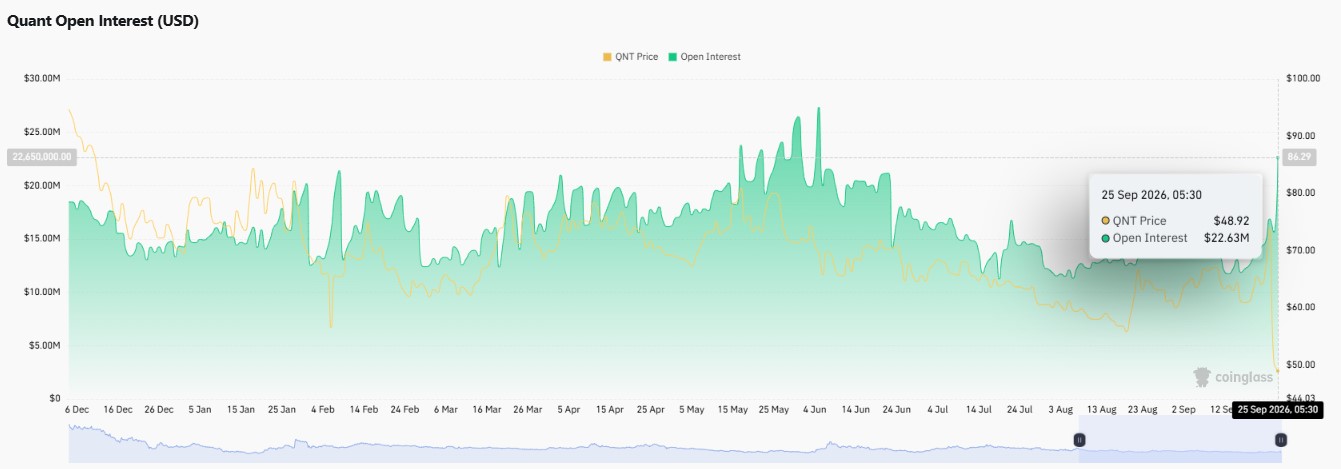Click the 86.29 right axis marker
The width and height of the screenshot is (1341, 469).
click(x=1298, y=157)
